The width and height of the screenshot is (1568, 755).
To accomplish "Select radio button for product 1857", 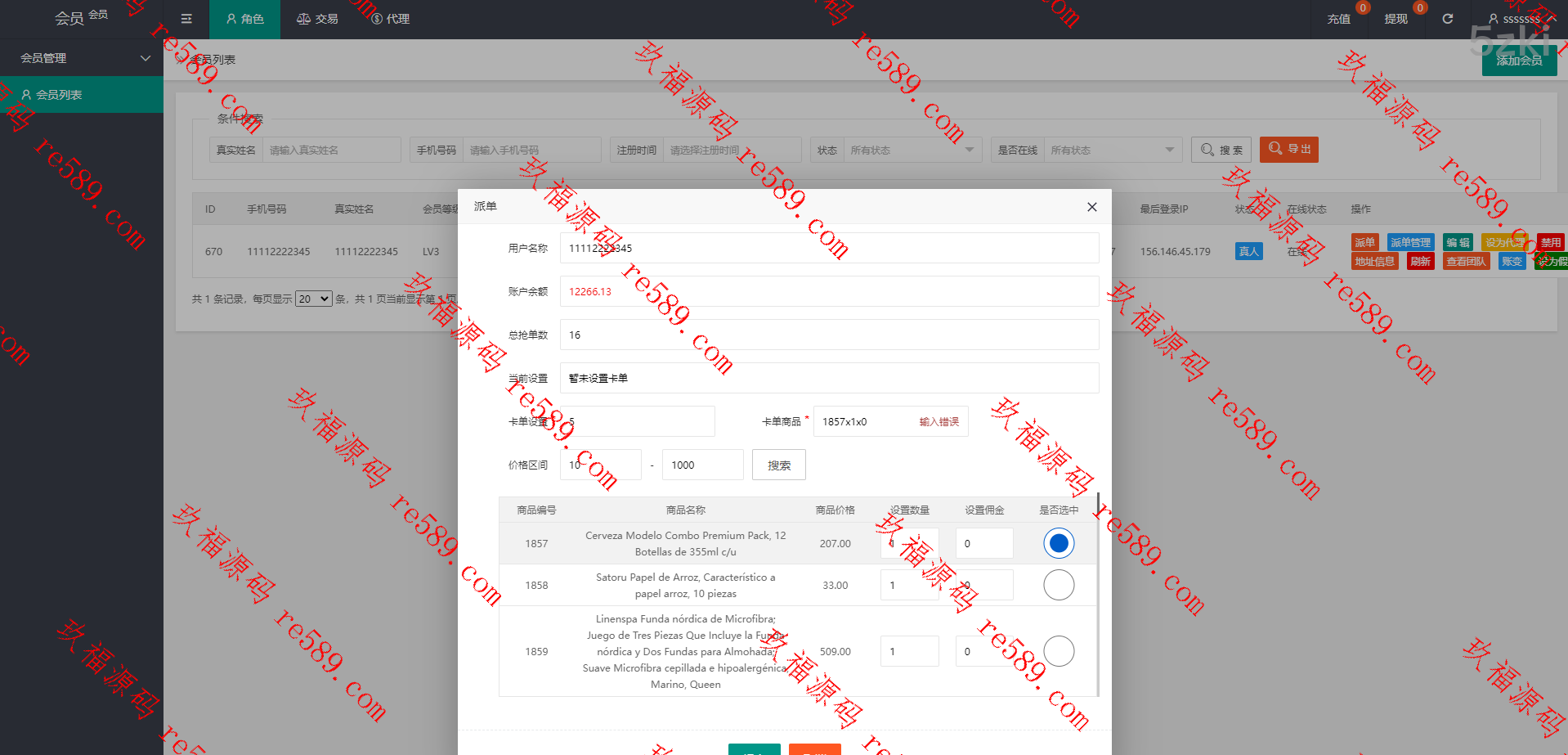I will click(1059, 543).
